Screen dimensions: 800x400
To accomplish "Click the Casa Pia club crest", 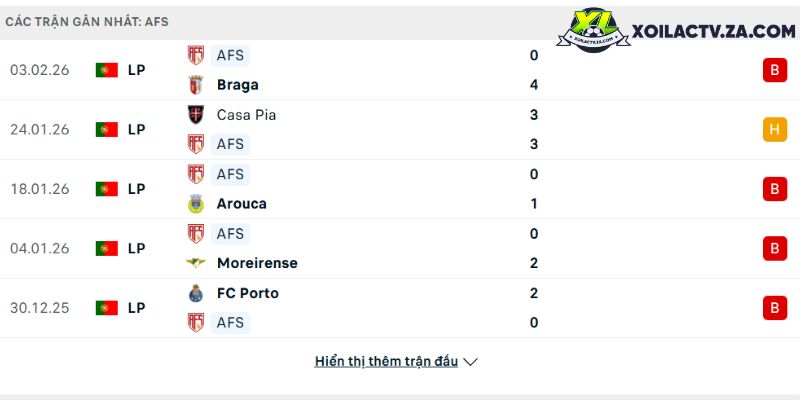I will [196, 115].
